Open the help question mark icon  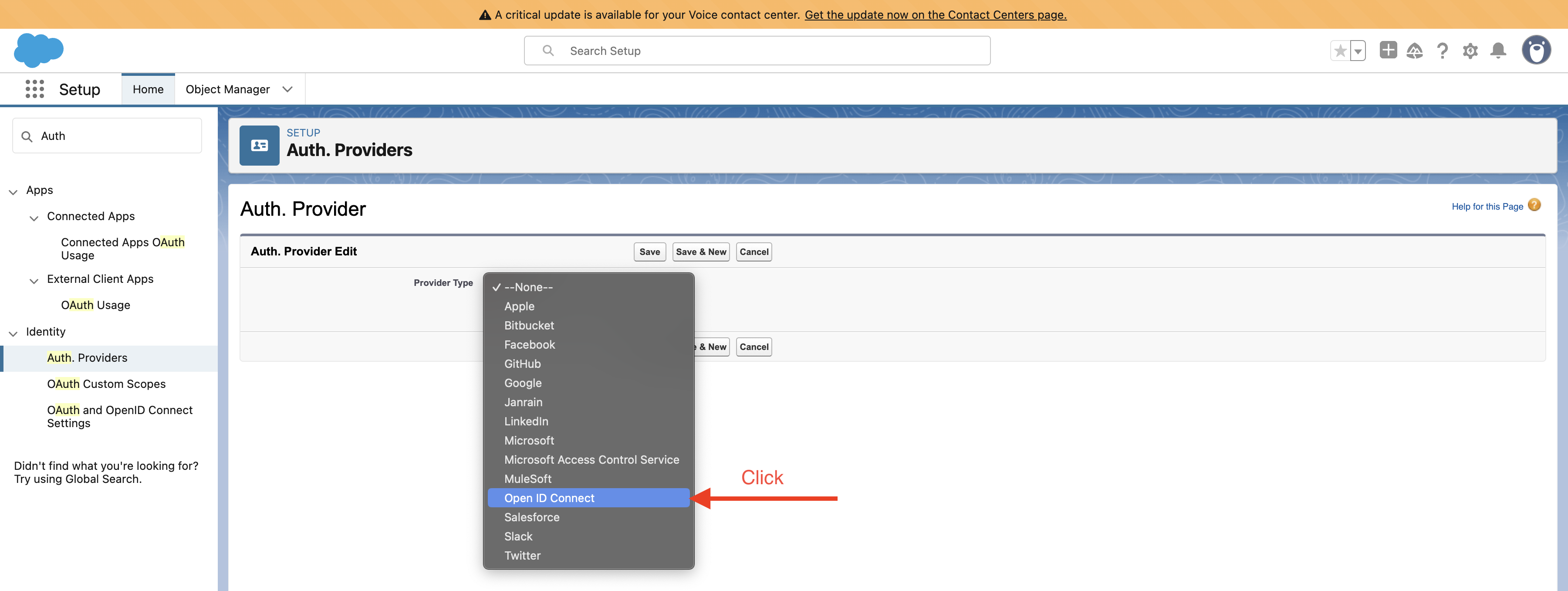pos(1442,51)
